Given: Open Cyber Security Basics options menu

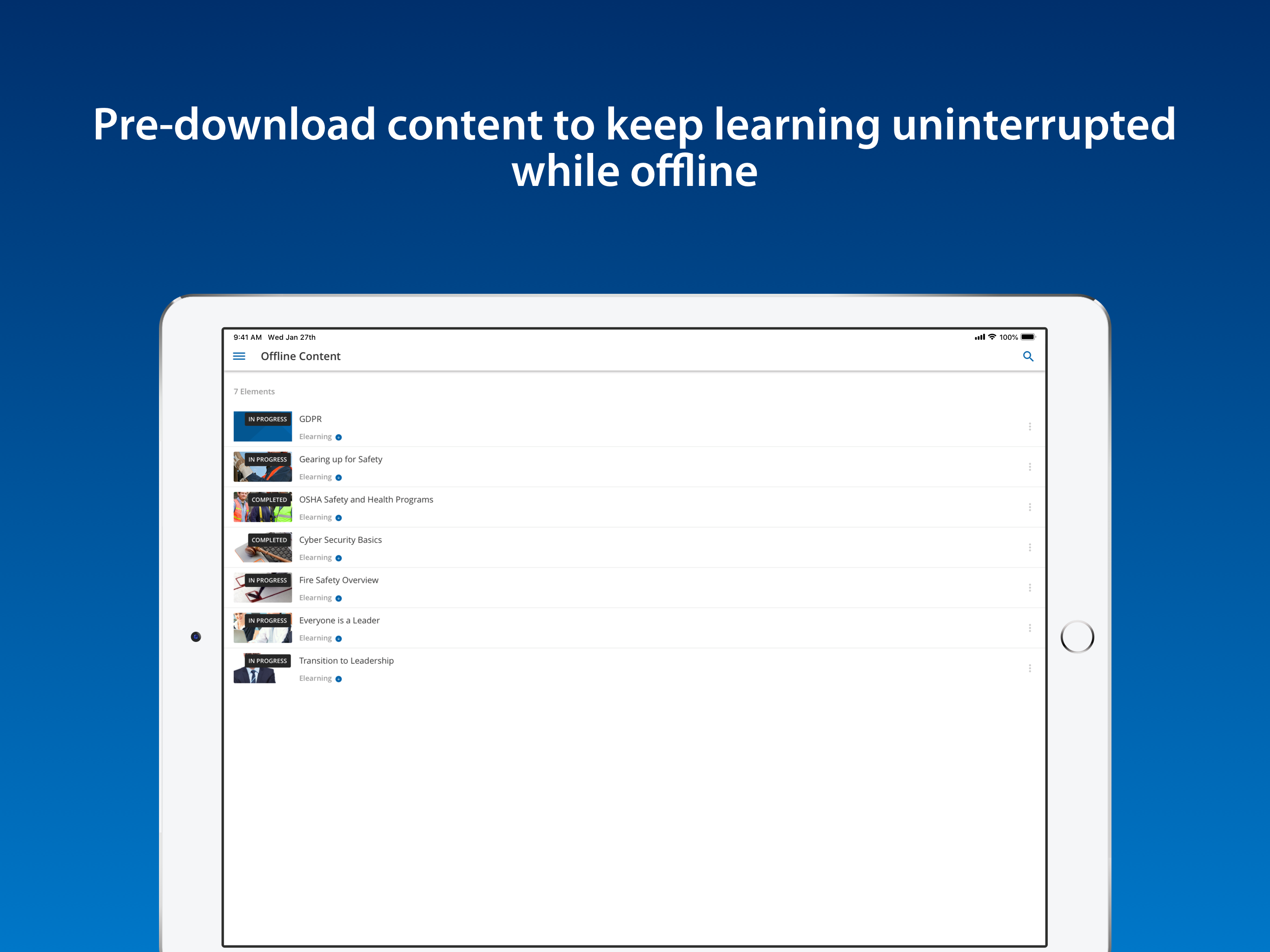Looking at the screenshot, I should pyautogui.click(x=1030, y=547).
